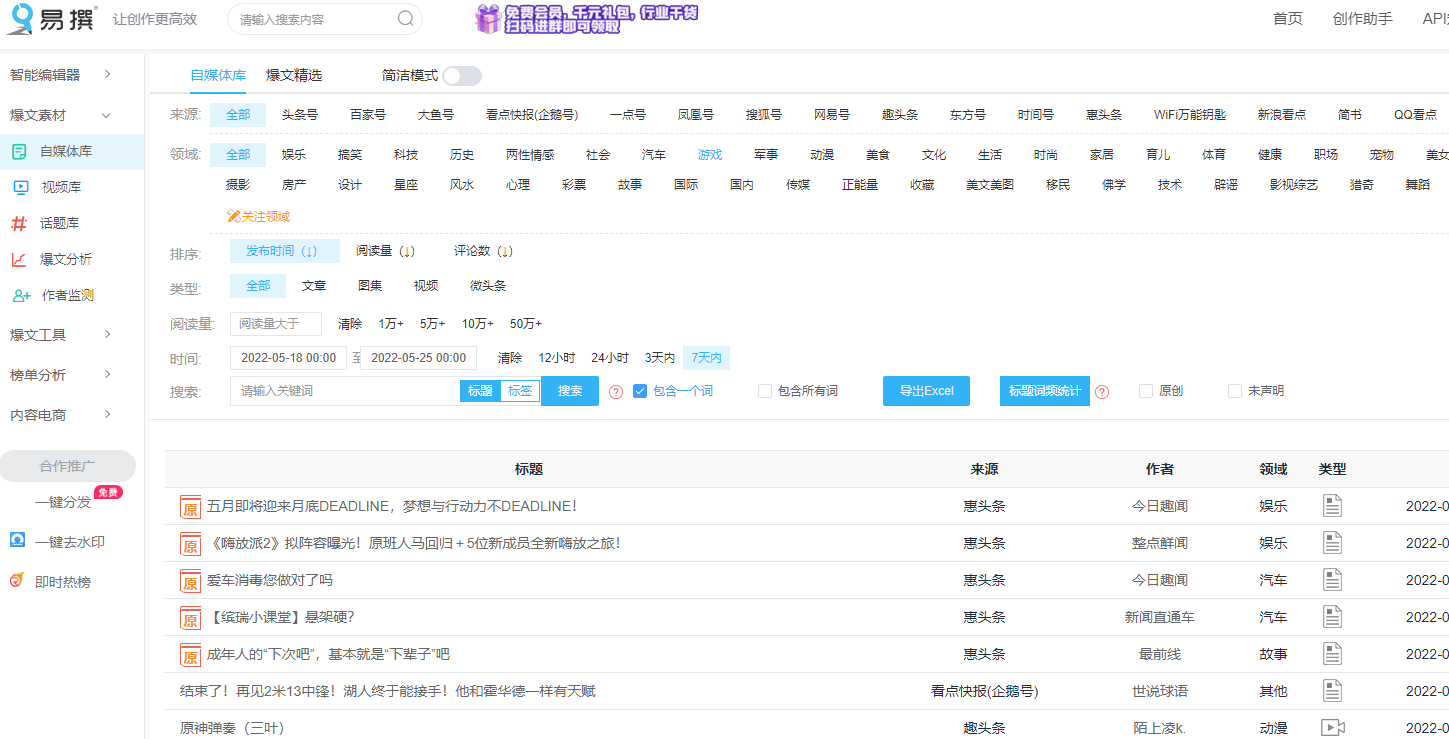This screenshot has height=739, width=1449.
Task: Toggle the 简洁模式 switch
Action: pos(461,76)
